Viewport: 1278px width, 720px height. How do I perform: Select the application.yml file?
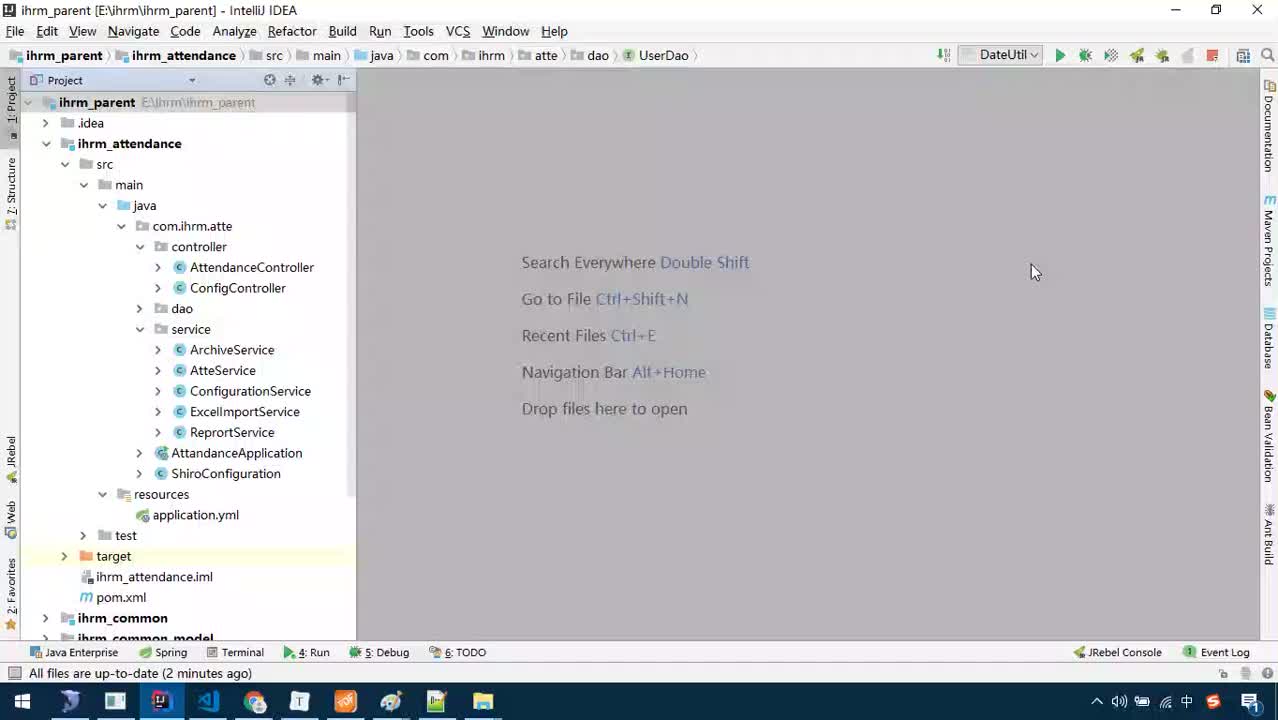(195, 515)
